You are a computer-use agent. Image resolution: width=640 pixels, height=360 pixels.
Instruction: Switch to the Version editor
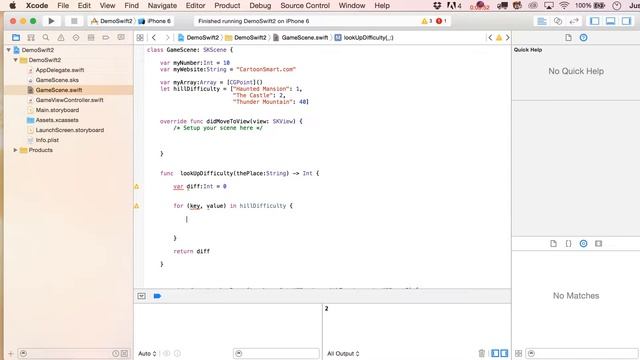(574, 21)
